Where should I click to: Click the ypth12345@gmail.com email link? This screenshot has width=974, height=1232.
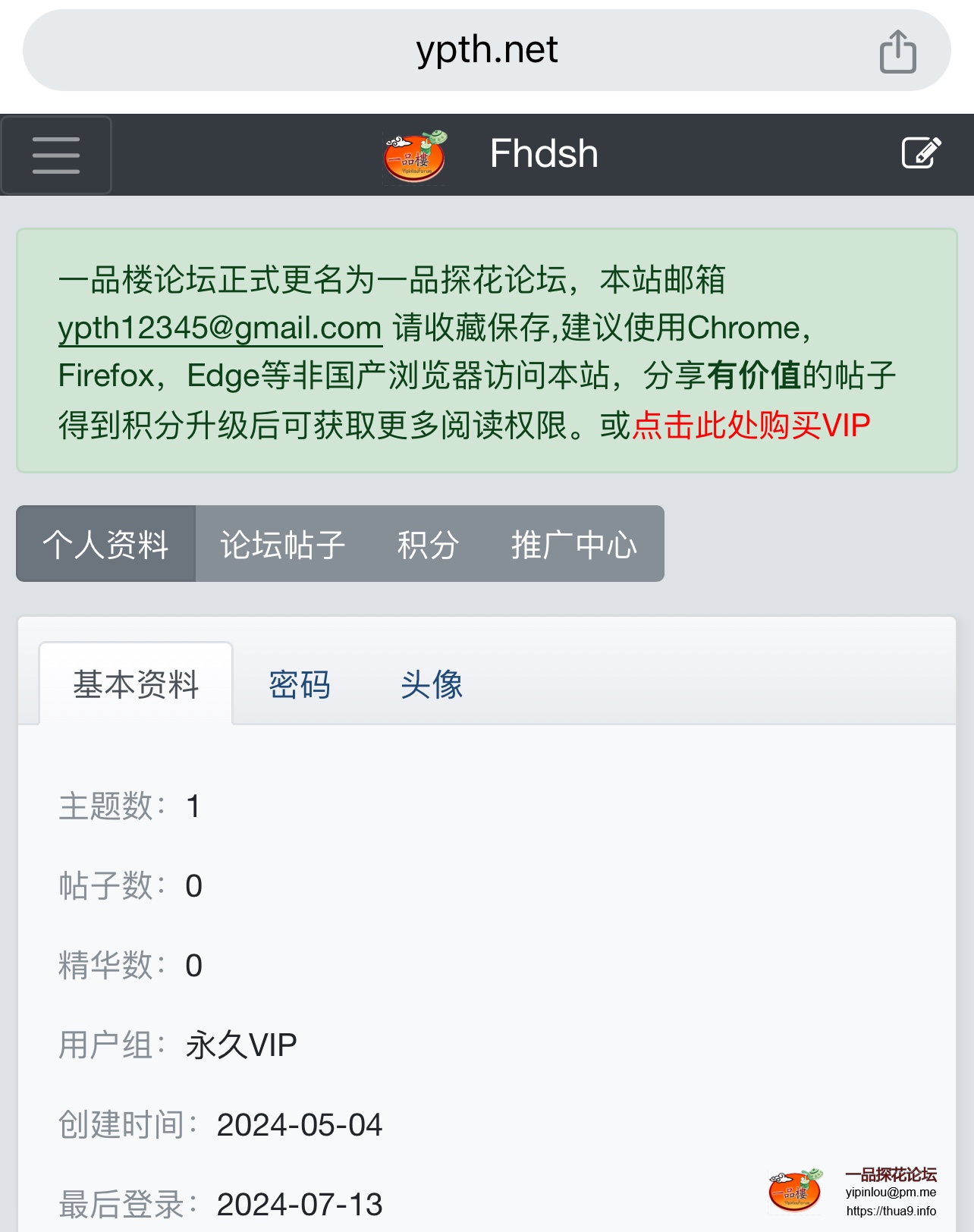coord(220,328)
